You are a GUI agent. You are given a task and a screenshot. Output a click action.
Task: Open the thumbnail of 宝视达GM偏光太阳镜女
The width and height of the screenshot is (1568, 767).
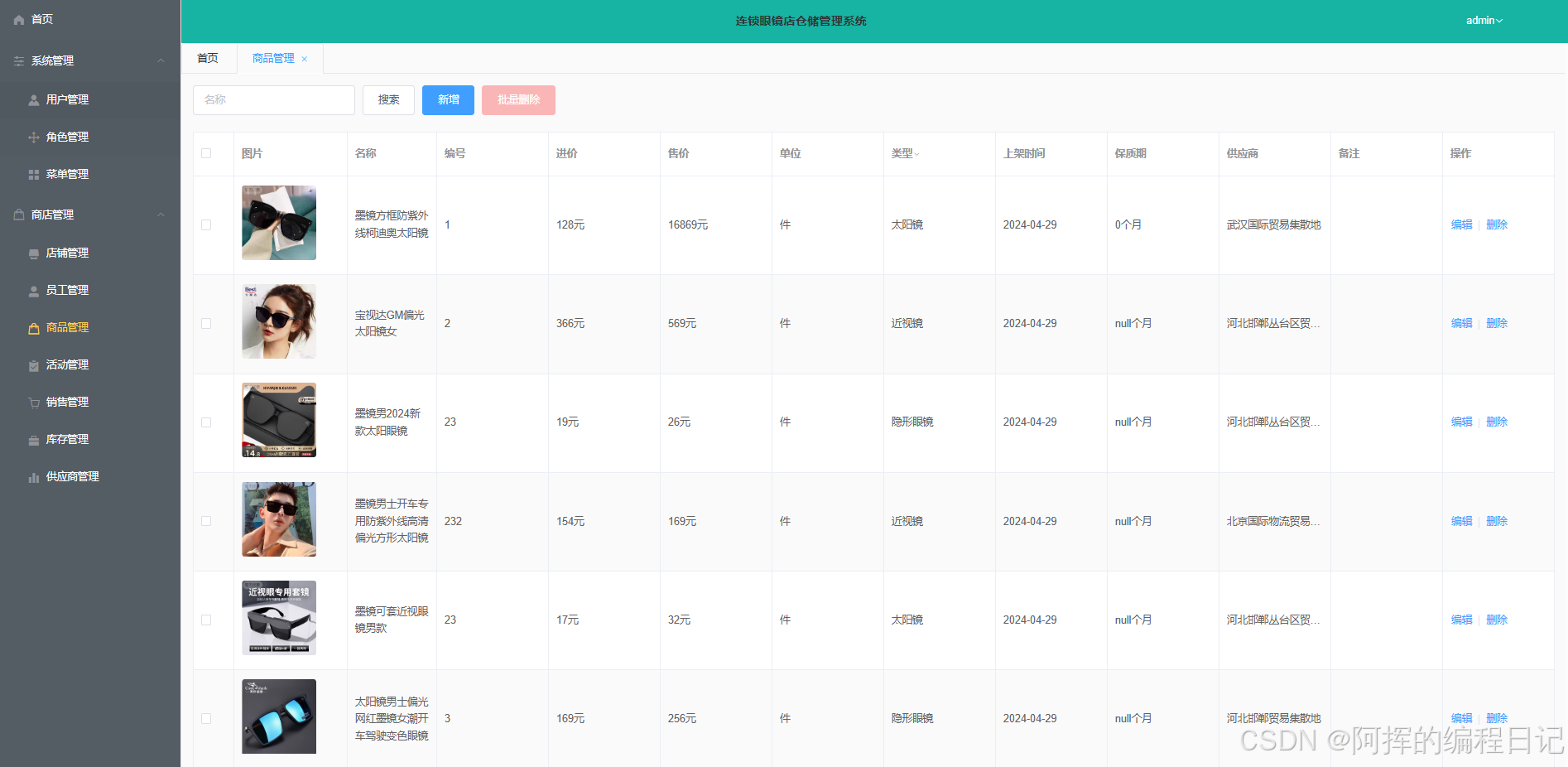pyautogui.click(x=279, y=321)
